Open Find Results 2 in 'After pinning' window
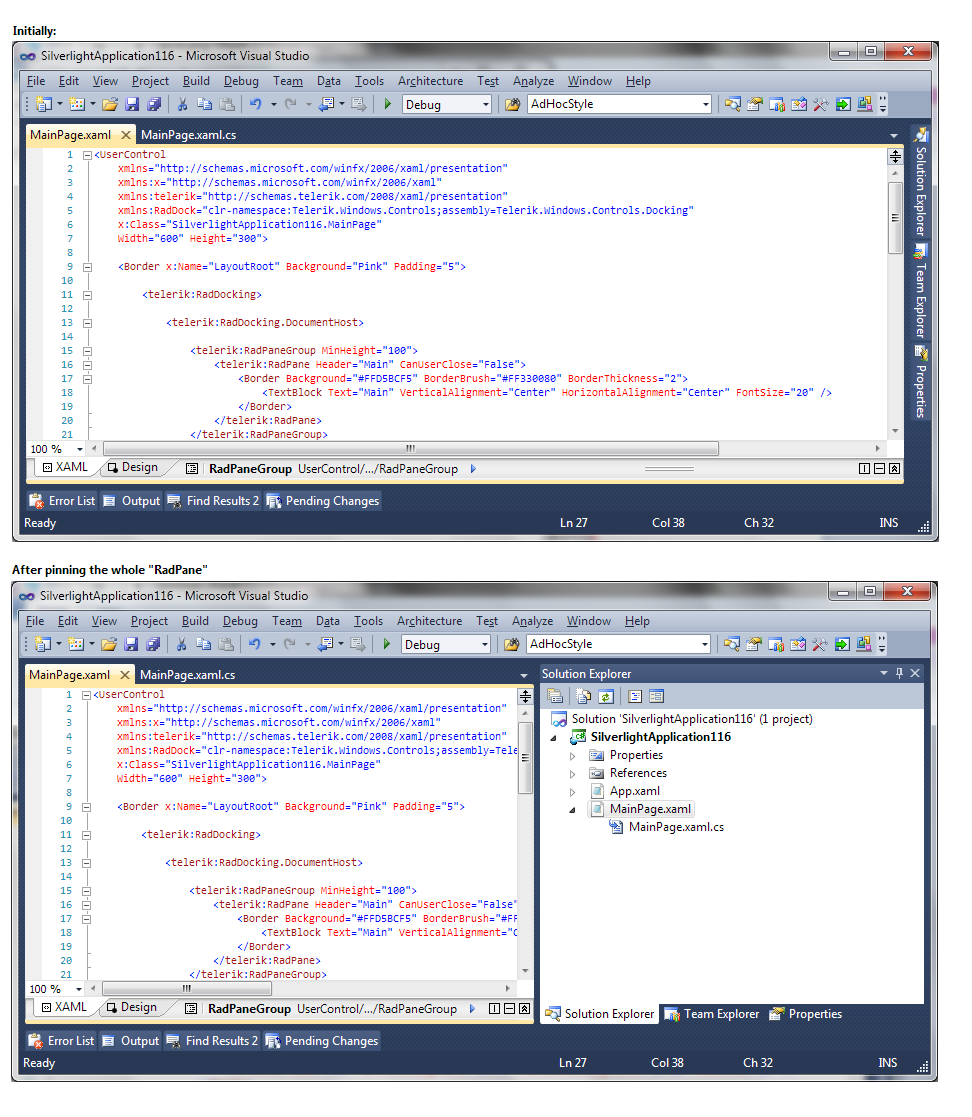 pyautogui.click(x=213, y=1041)
